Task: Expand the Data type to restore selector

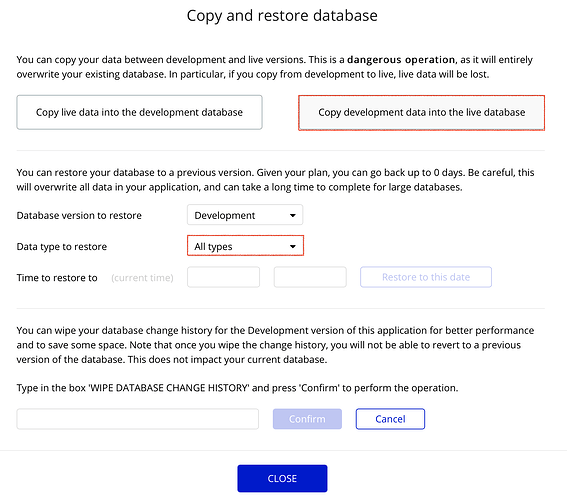Action: tap(245, 246)
